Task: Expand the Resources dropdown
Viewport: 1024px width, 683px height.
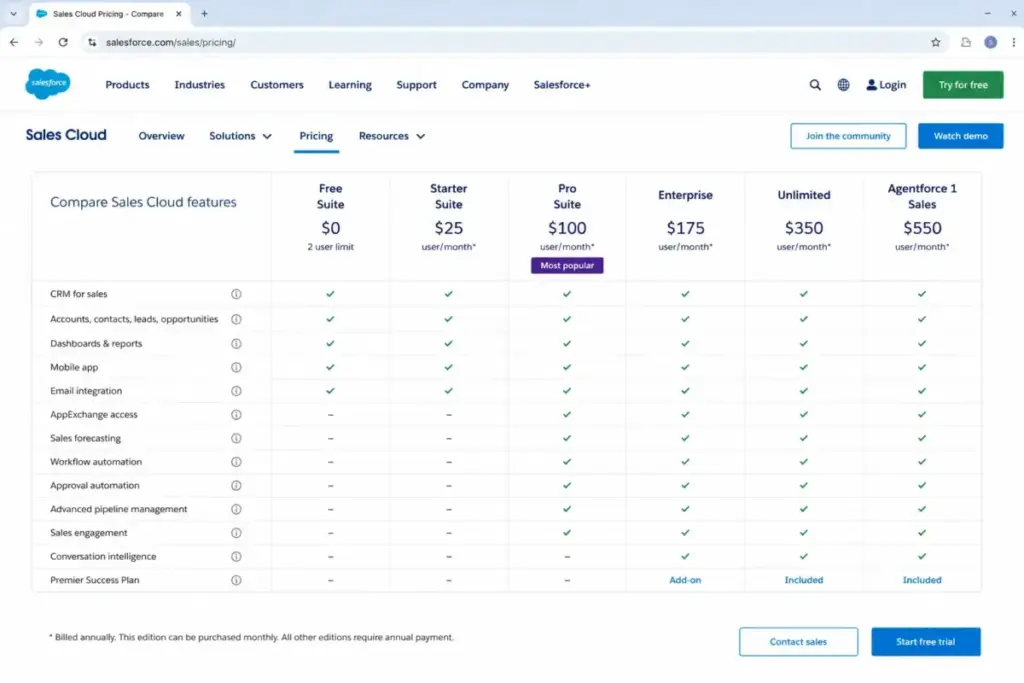Action: click(392, 136)
